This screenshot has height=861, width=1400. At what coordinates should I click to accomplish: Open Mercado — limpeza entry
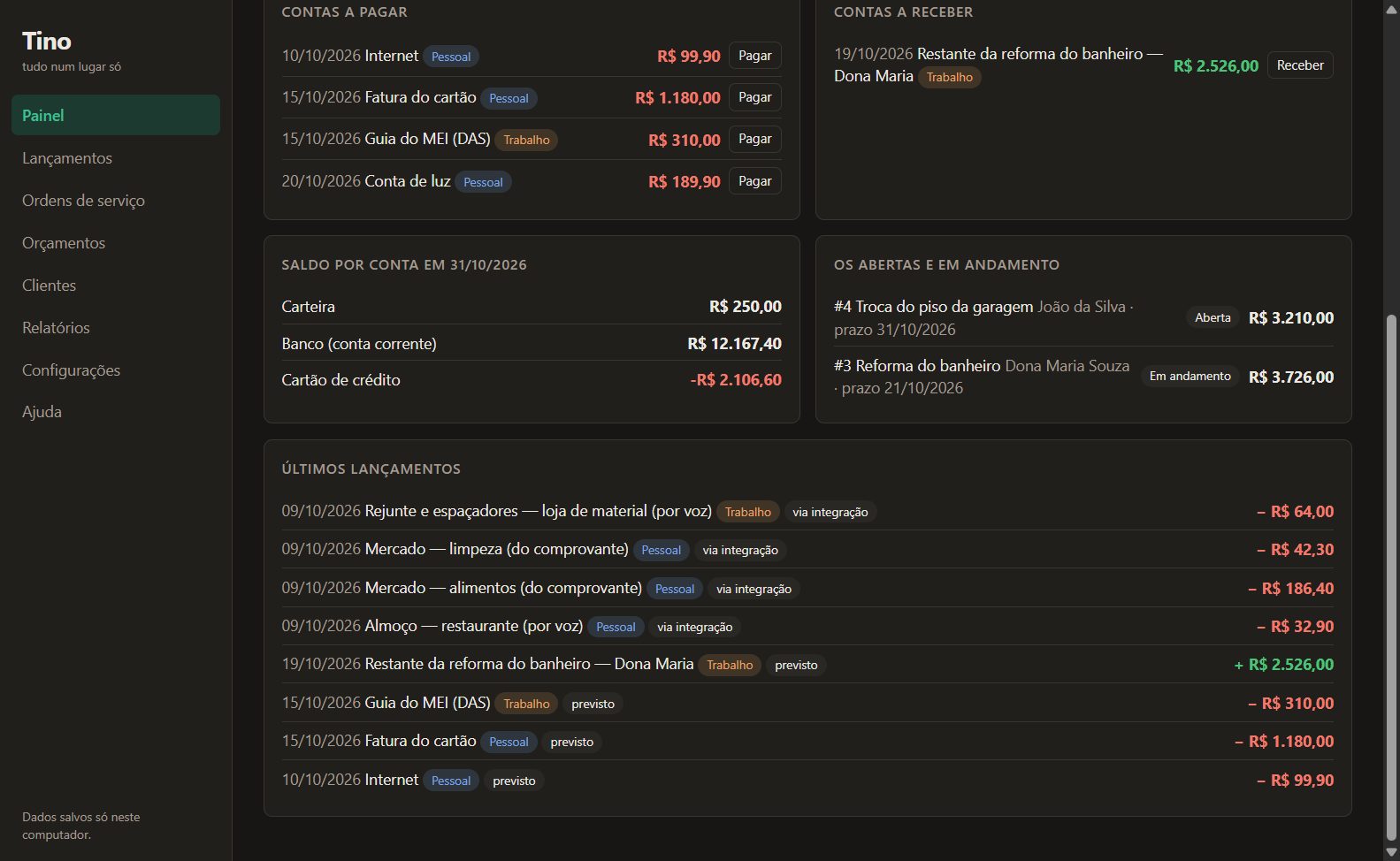pyautogui.click(x=807, y=549)
